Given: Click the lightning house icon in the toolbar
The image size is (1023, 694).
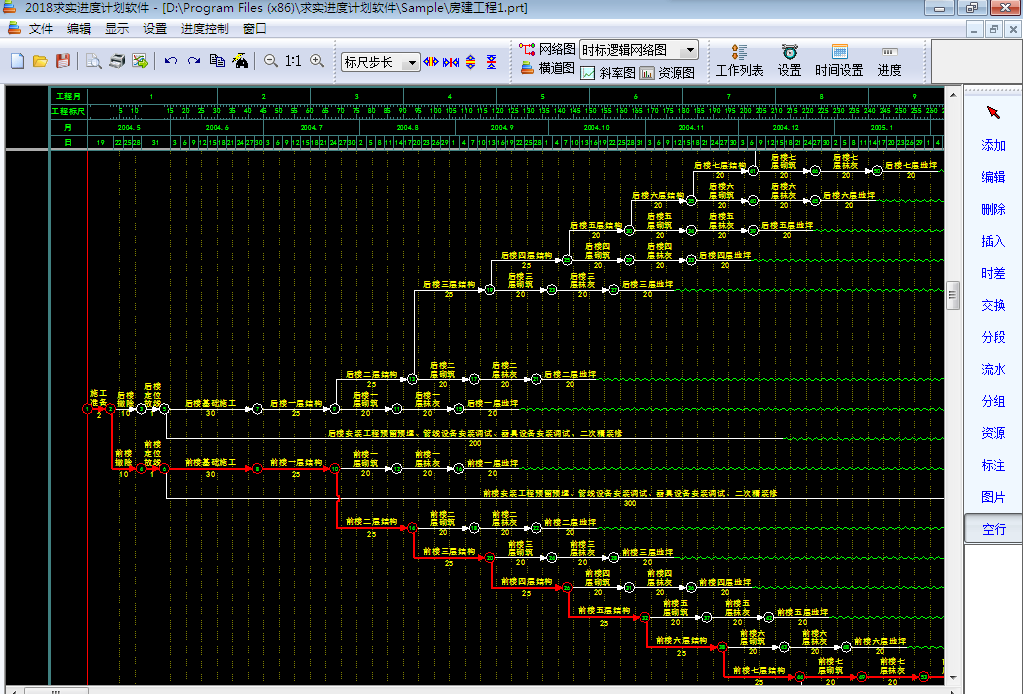Looking at the screenshot, I should [240, 61].
